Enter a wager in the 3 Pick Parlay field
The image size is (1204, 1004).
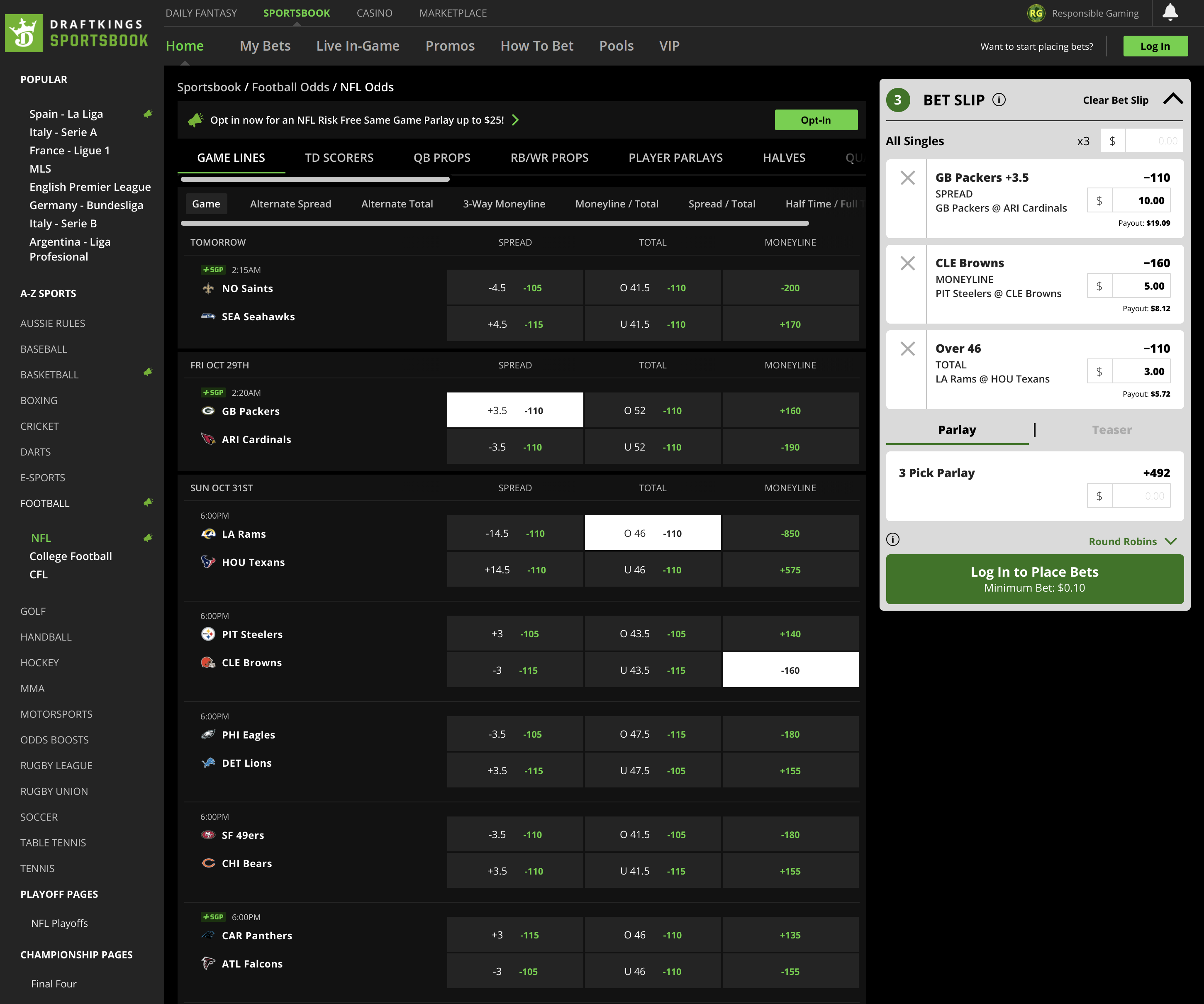tap(1141, 495)
